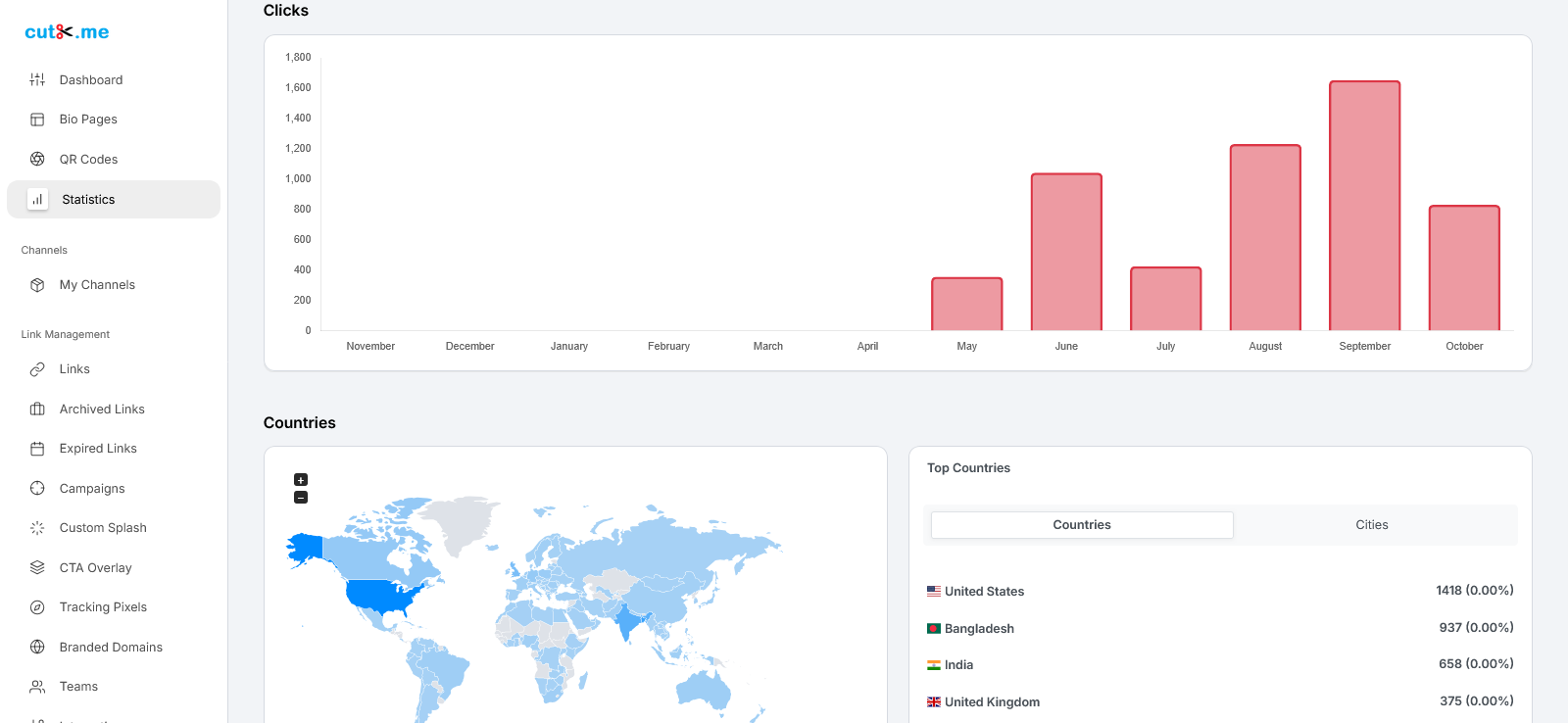Click the 658 (0.00%) value

tap(1476, 664)
